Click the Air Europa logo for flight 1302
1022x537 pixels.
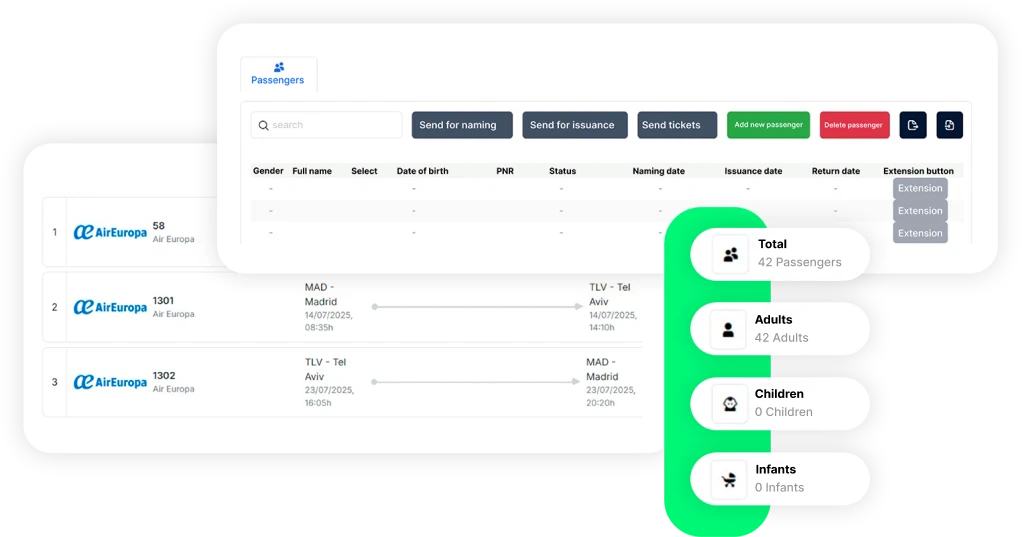pyautogui.click(x=110, y=382)
